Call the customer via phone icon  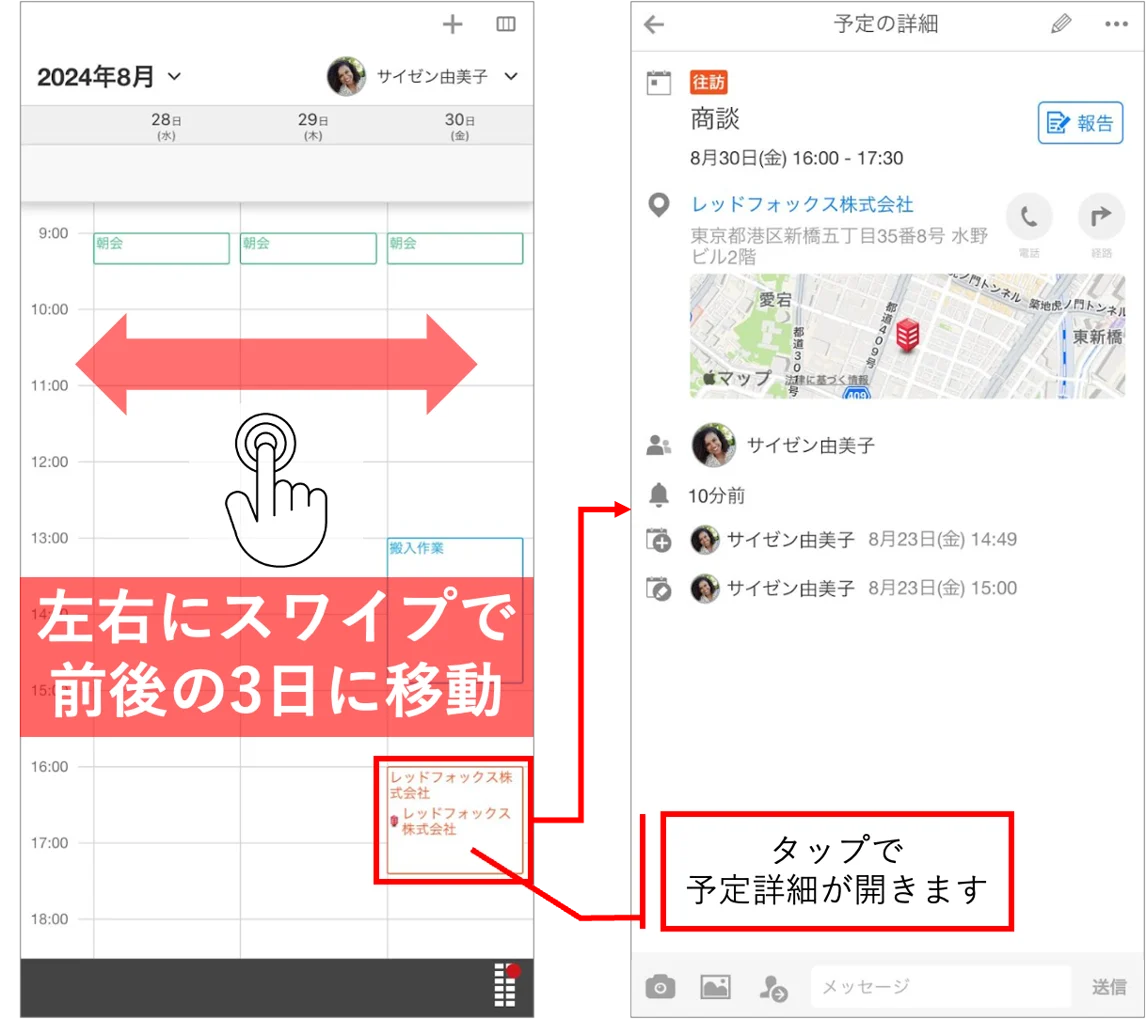click(x=1029, y=217)
